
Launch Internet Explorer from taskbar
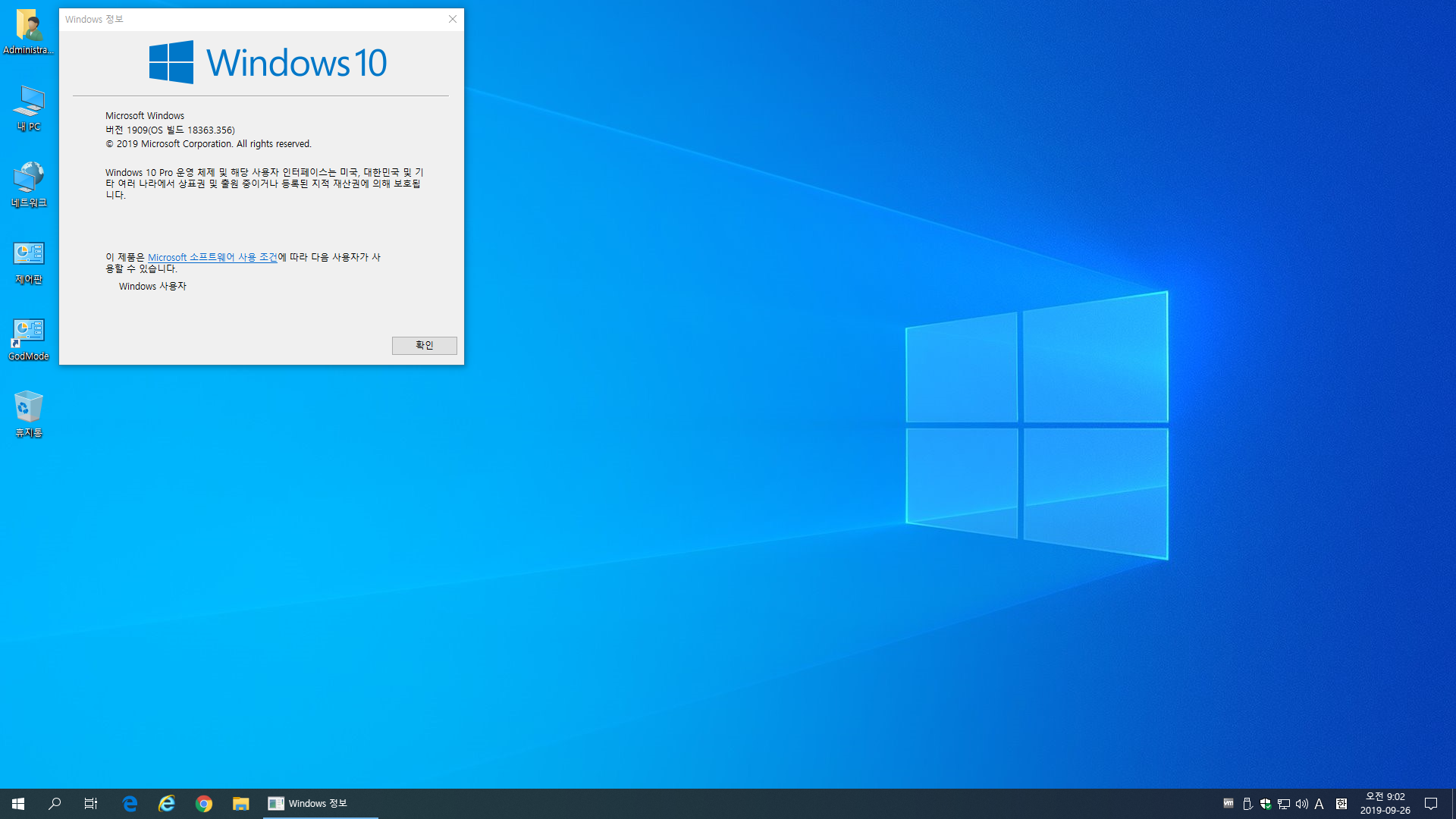[x=167, y=804]
